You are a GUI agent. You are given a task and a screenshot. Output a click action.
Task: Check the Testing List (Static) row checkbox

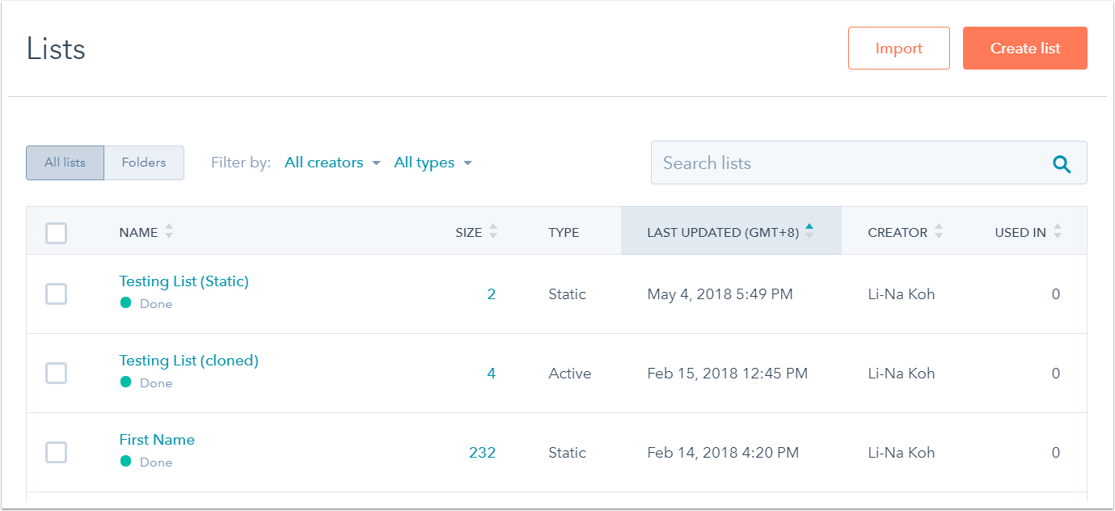(56, 294)
